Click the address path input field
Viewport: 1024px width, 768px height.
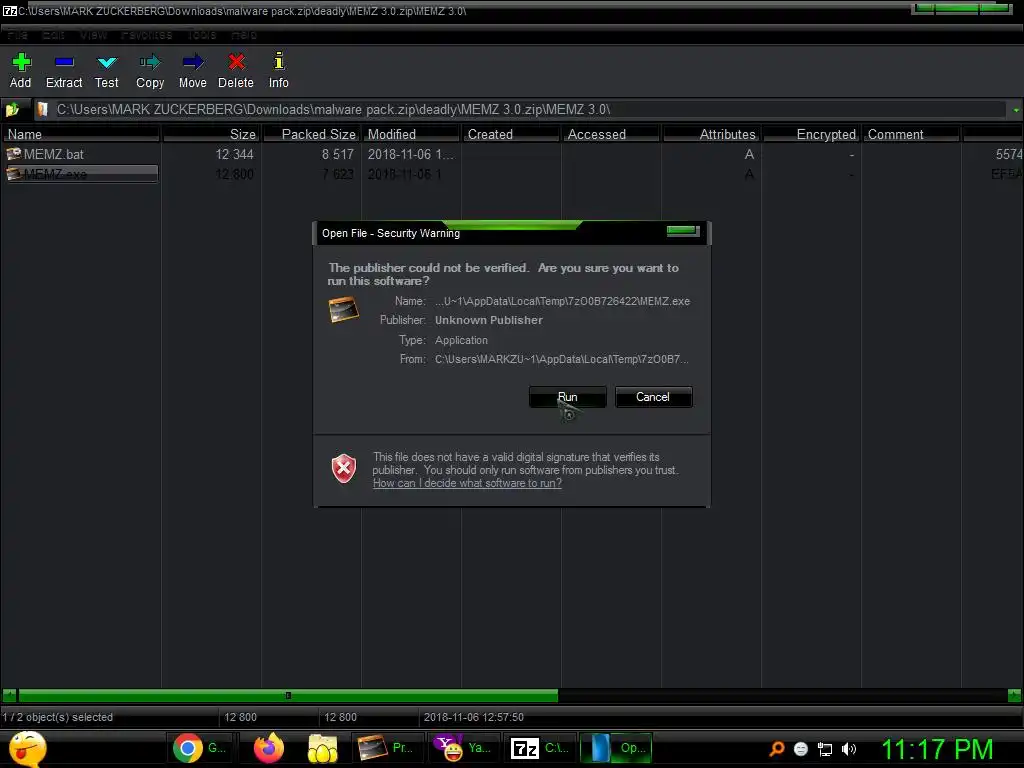click(520, 110)
